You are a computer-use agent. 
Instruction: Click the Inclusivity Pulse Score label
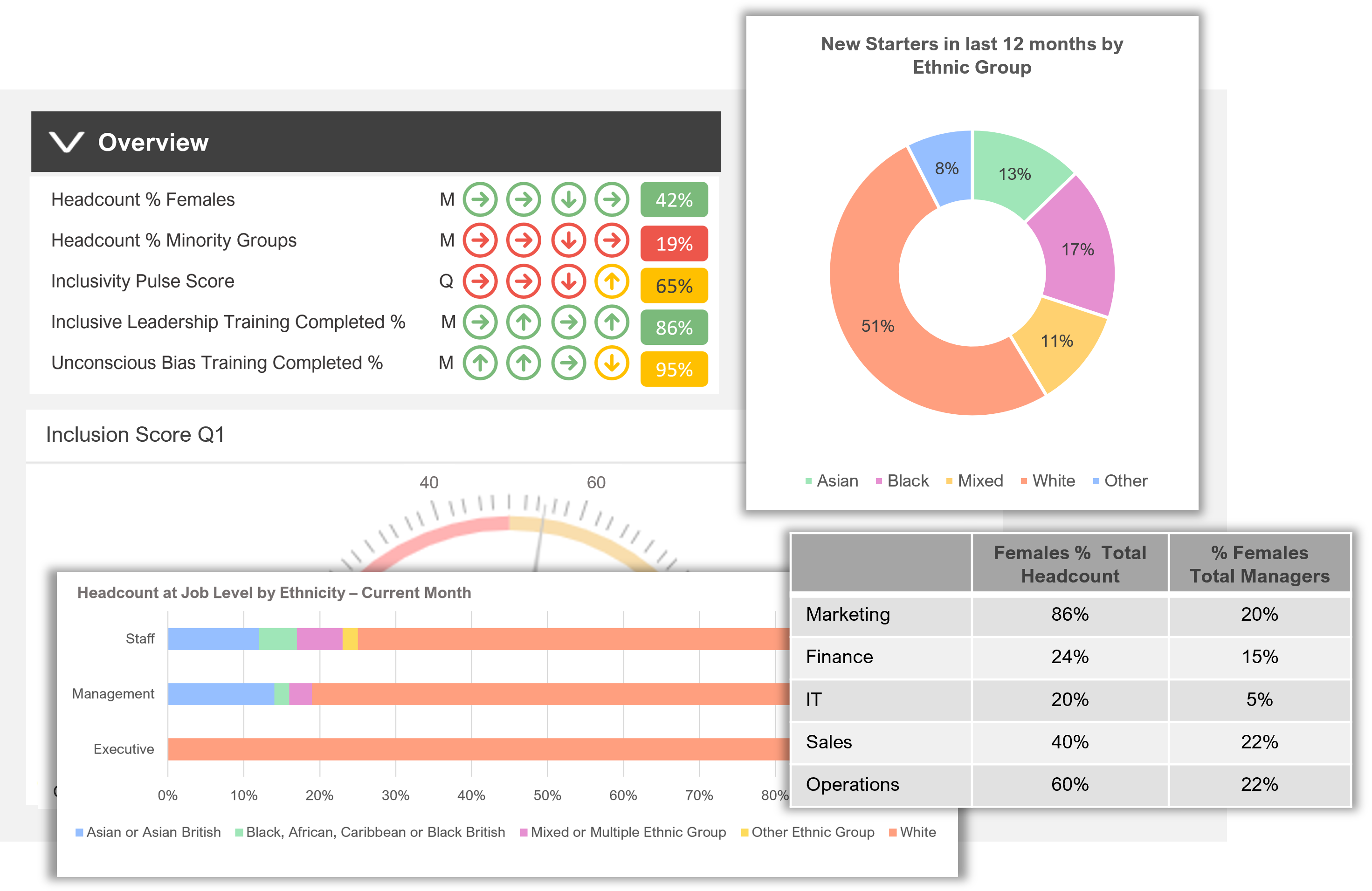(142, 281)
